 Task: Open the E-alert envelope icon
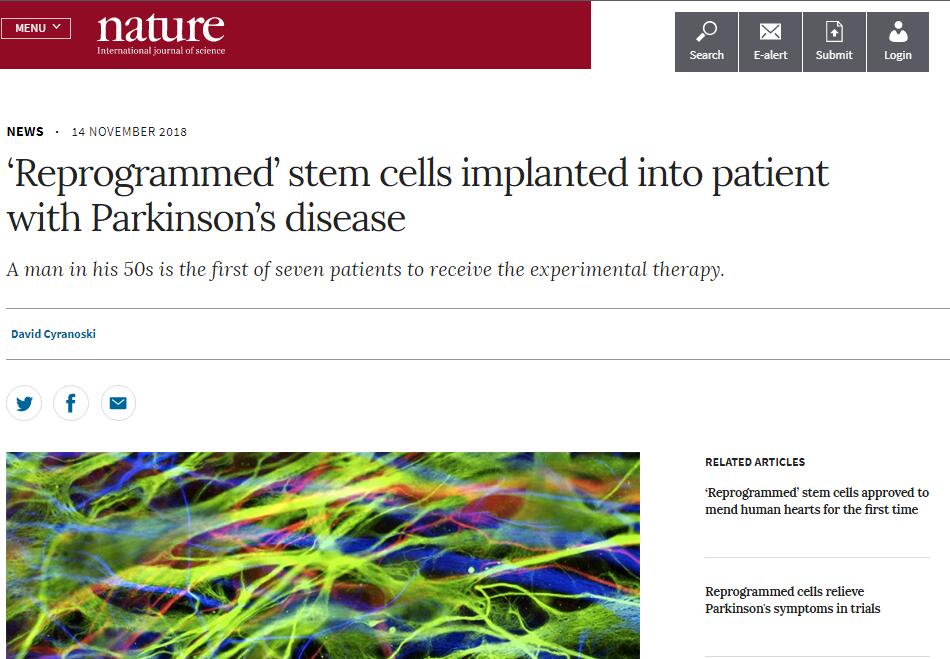click(x=770, y=31)
